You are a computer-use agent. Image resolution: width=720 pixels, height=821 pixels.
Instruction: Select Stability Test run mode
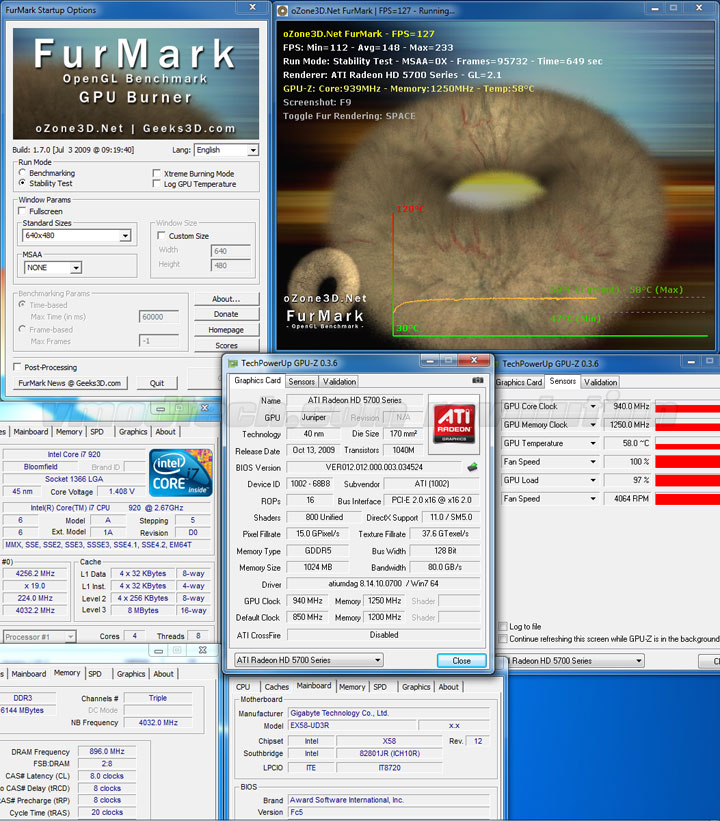pyautogui.click(x=22, y=183)
